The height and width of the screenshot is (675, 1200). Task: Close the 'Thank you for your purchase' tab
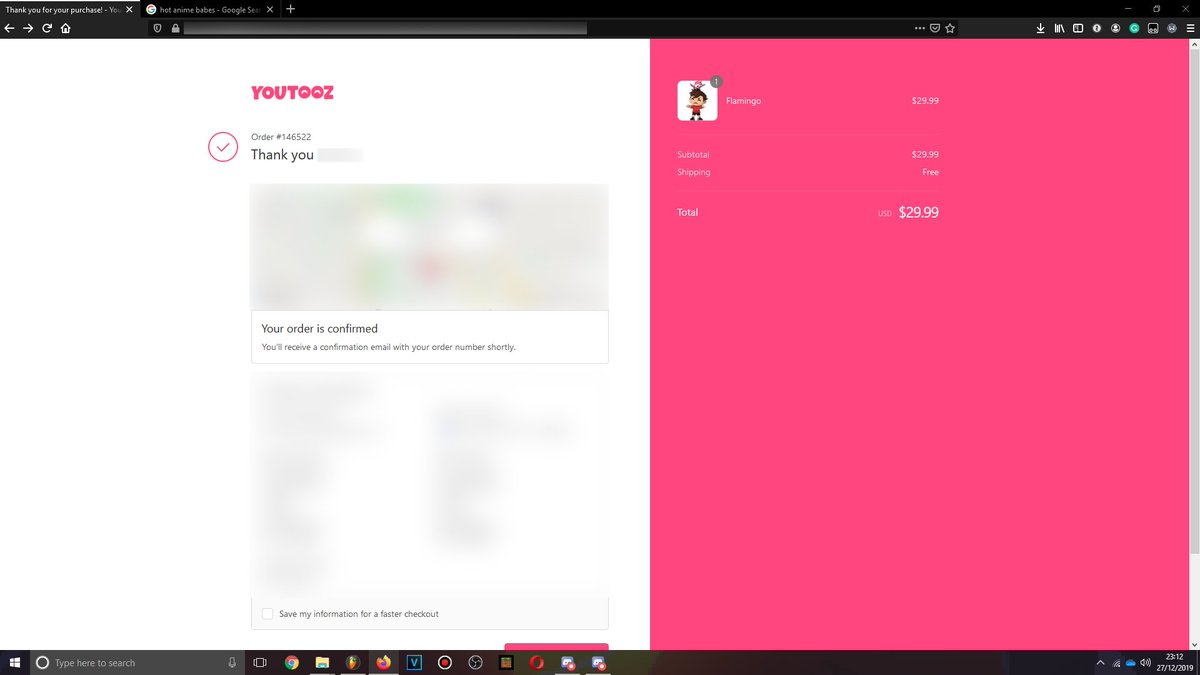pyautogui.click(x=129, y=9)
